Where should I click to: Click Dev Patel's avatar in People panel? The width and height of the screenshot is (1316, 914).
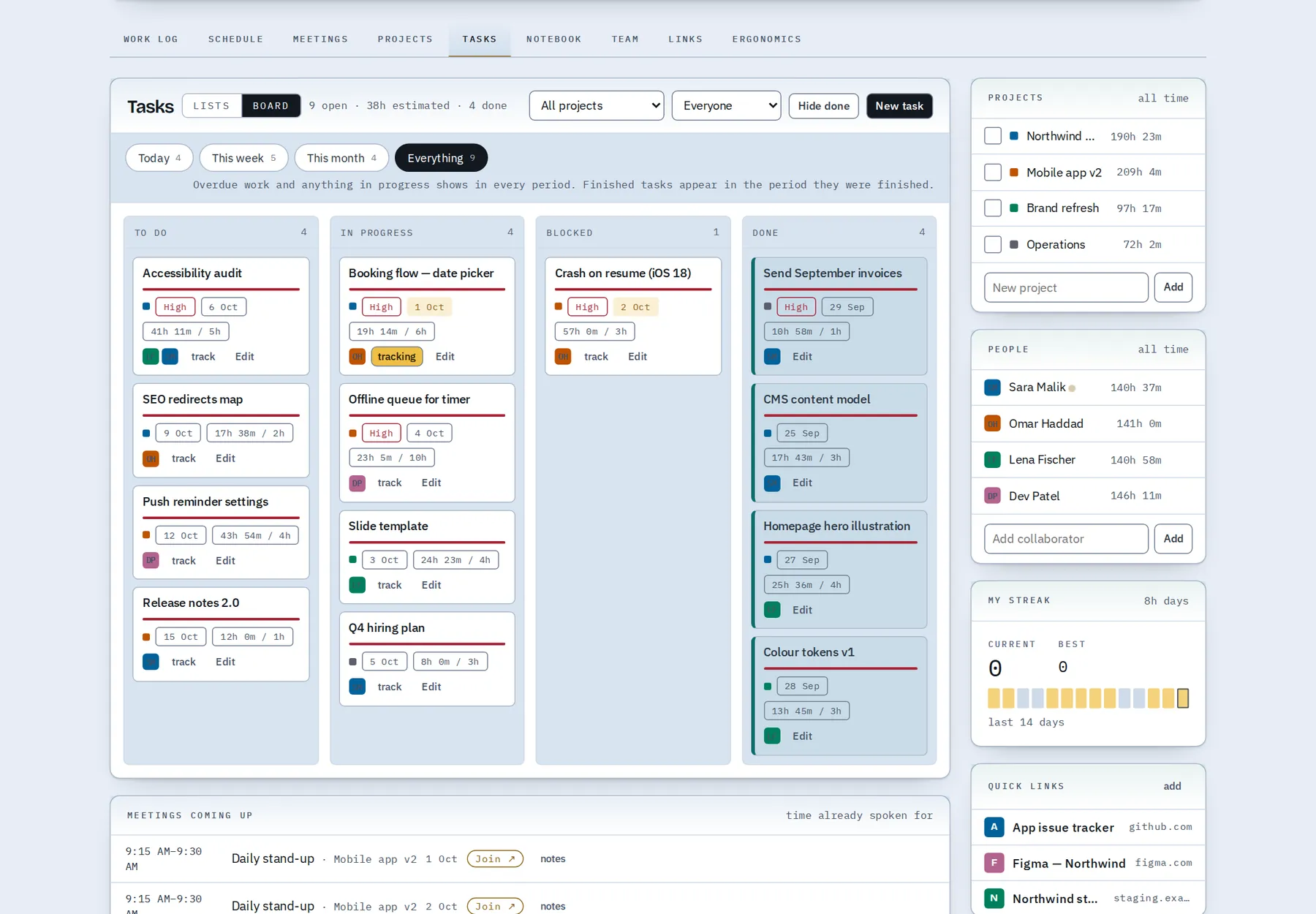pyautogui.click(x=992, y=496)
